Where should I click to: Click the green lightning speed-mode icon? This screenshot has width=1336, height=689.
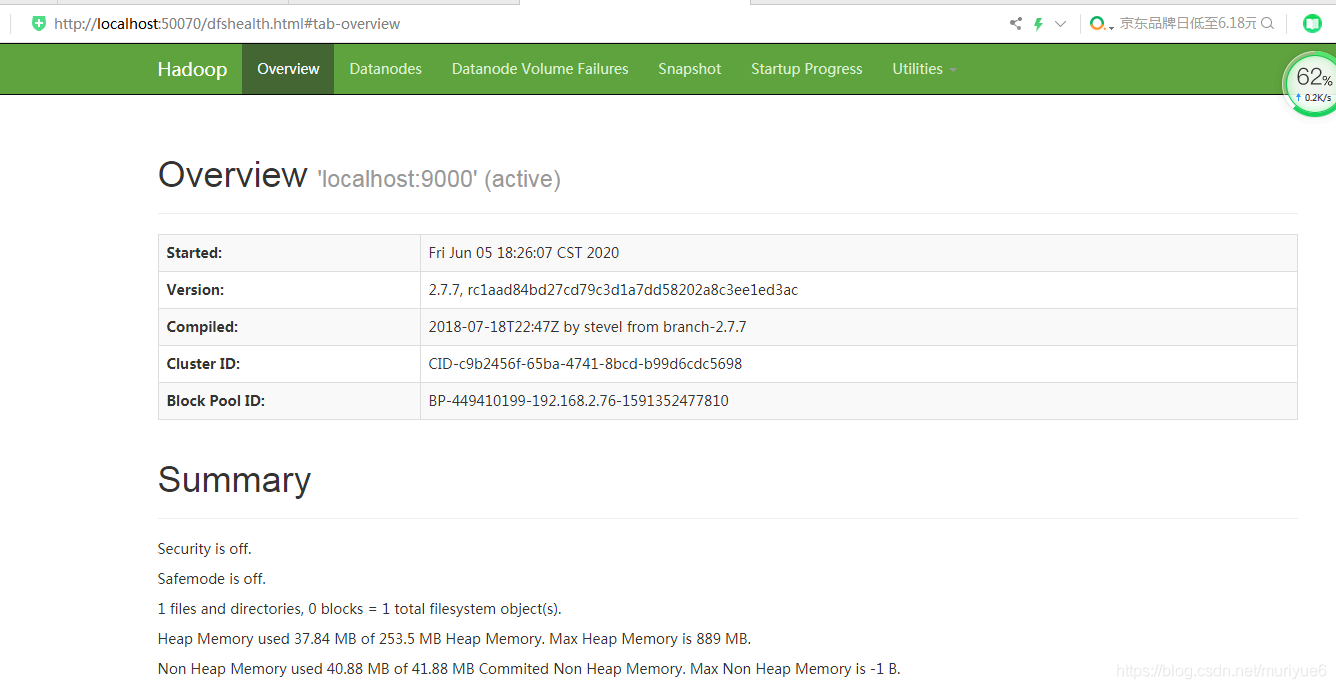click(x=1038, y=23)
